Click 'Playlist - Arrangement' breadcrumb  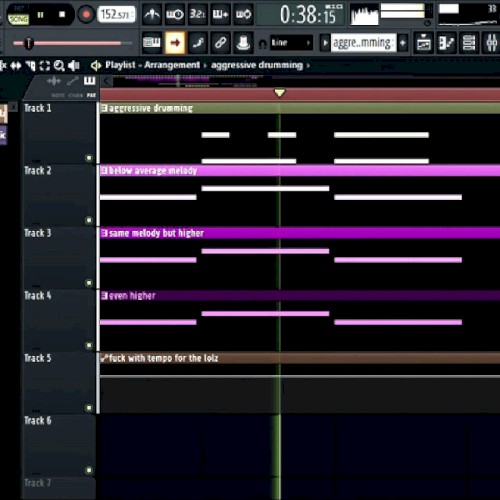153,65
